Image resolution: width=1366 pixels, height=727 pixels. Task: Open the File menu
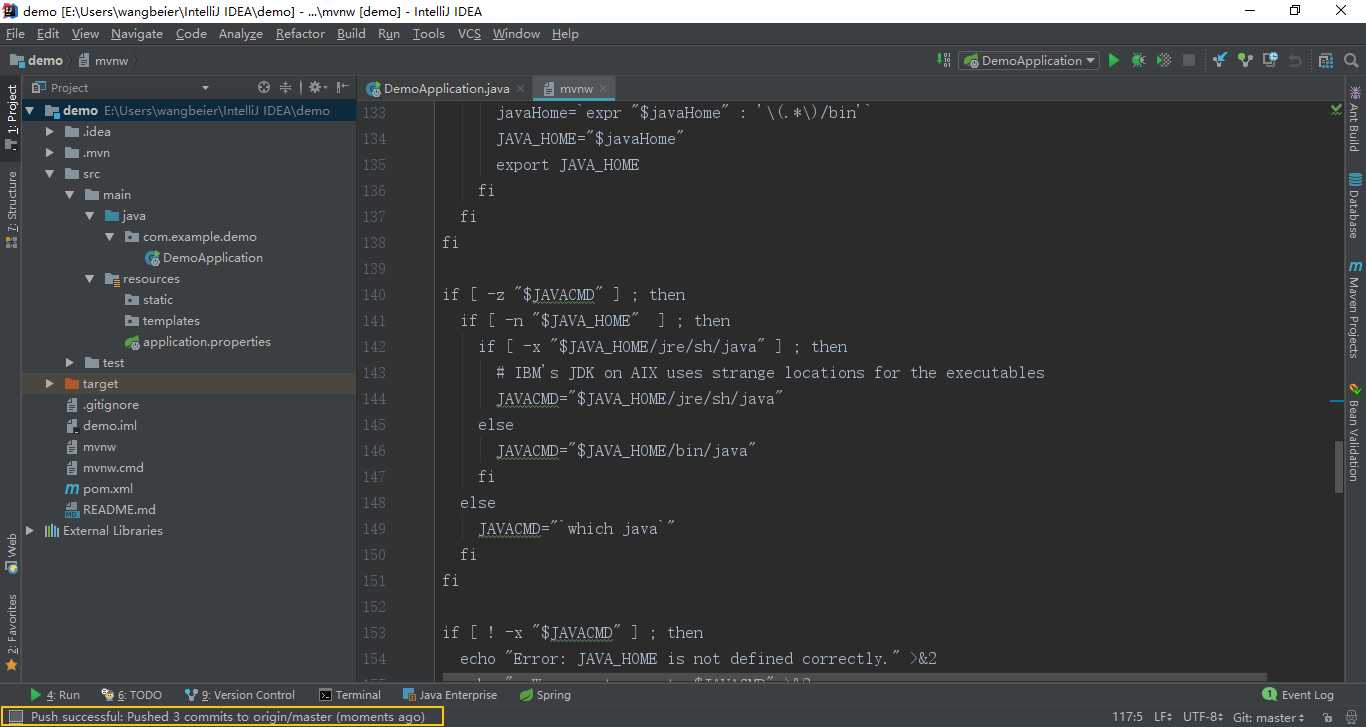15,34
